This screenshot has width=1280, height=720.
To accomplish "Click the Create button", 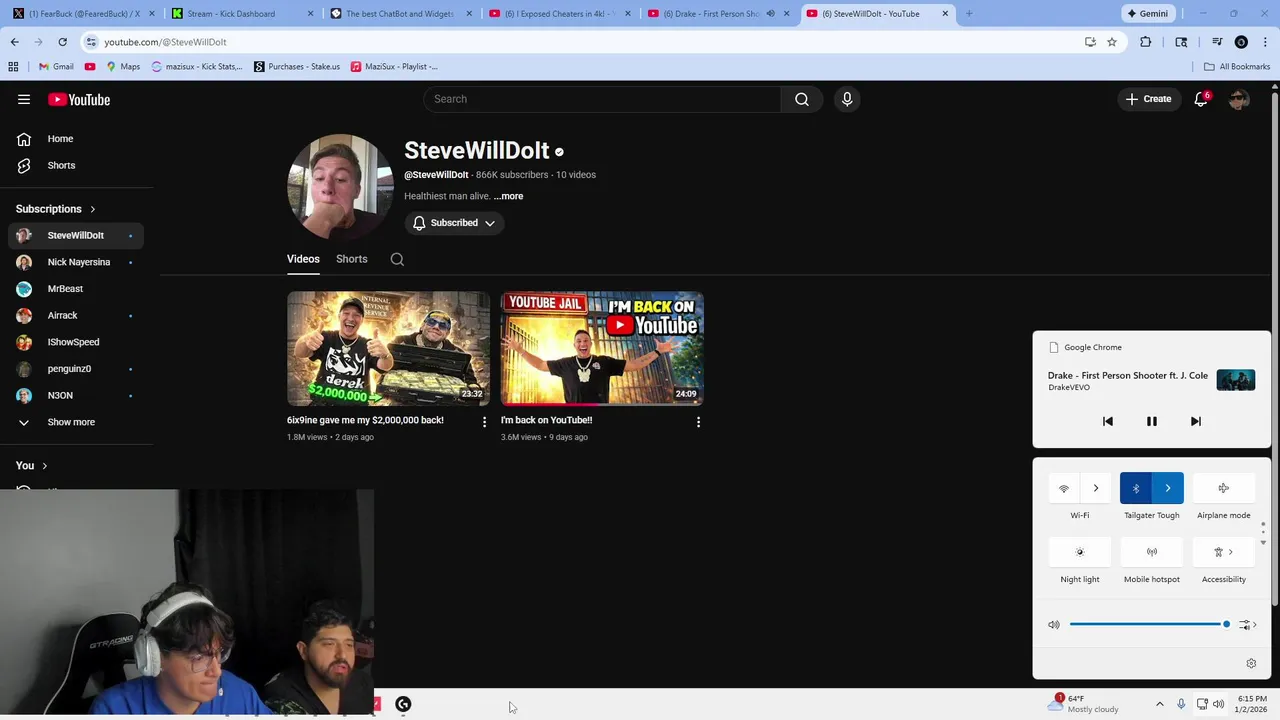I will [x=1148, y=99].
